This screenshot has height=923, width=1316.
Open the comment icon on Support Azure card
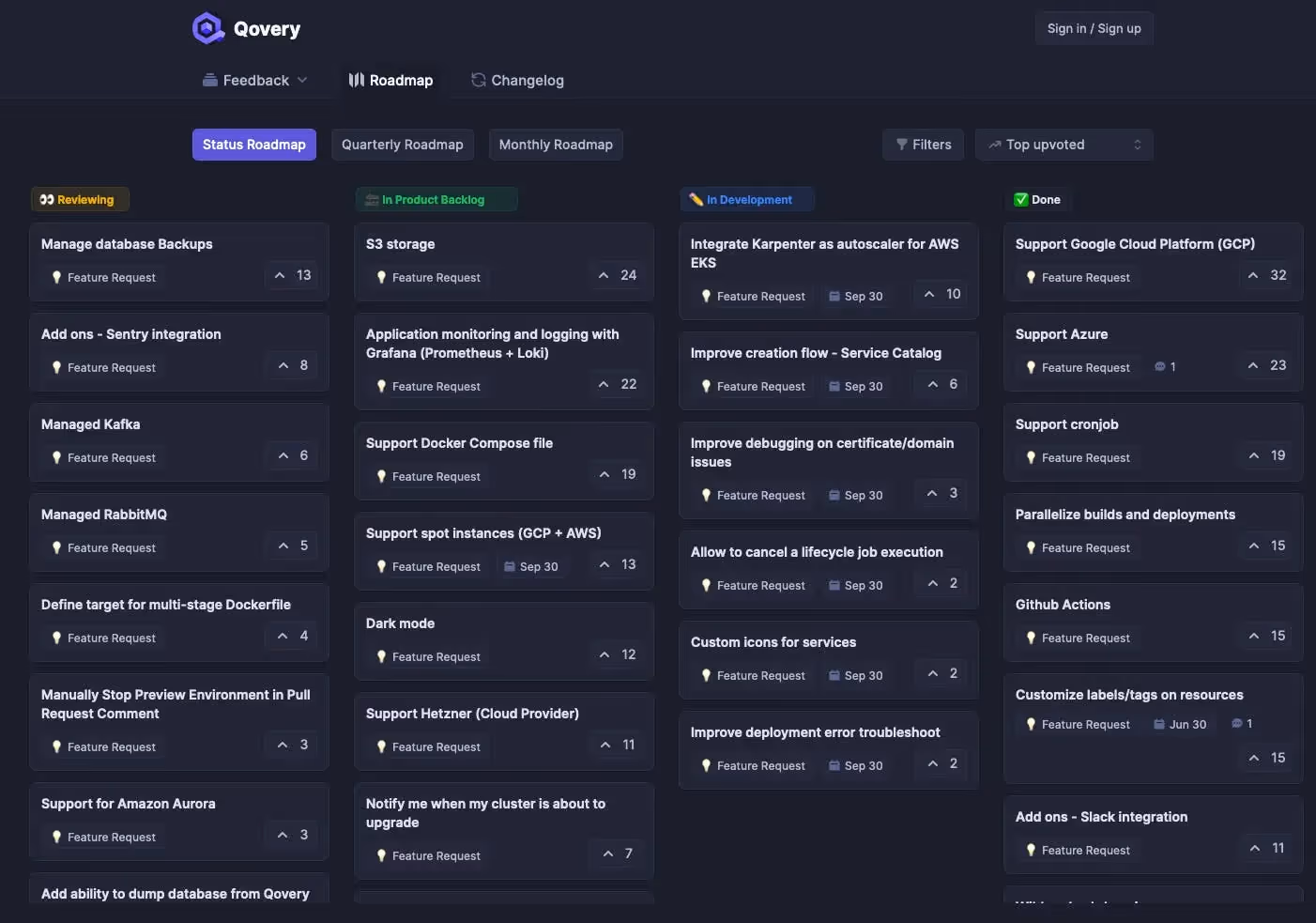point(1160,366)
